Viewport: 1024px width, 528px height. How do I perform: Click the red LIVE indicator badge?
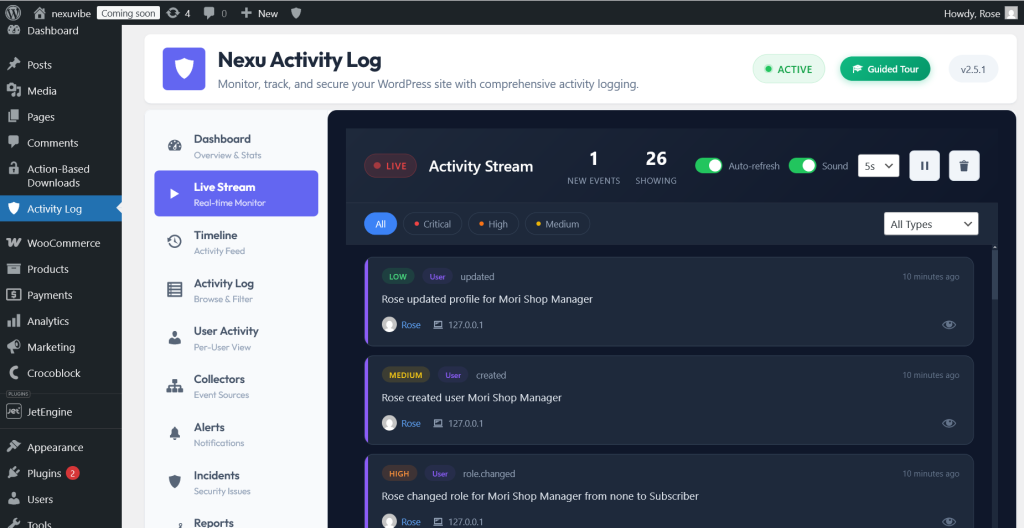click(390, 166)
